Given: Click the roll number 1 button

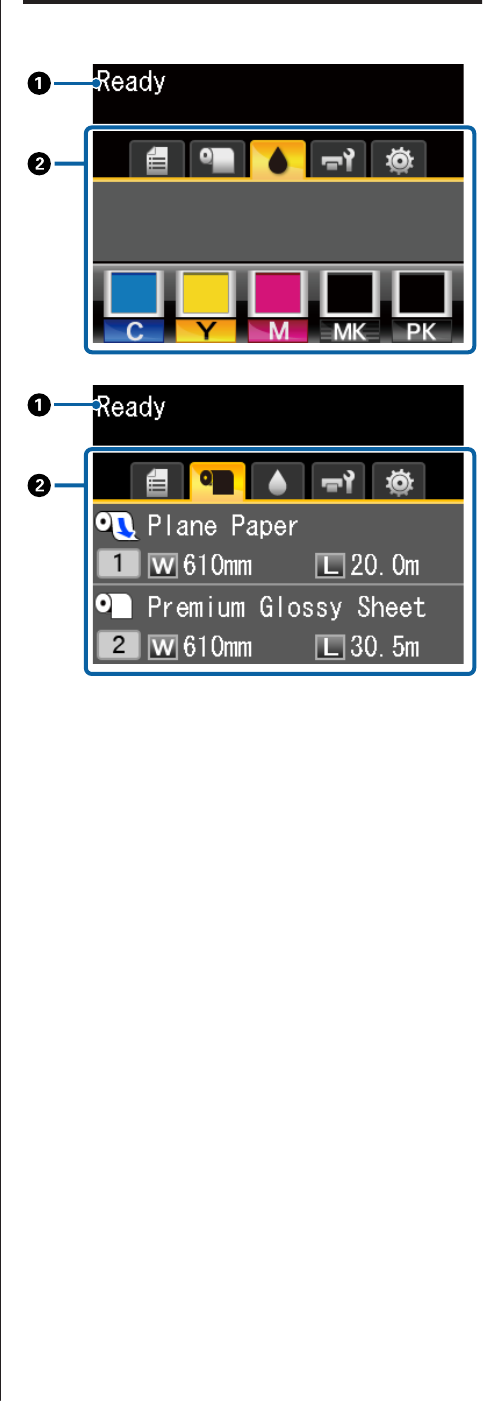Looking at the screenshot, I should [120, 567].
